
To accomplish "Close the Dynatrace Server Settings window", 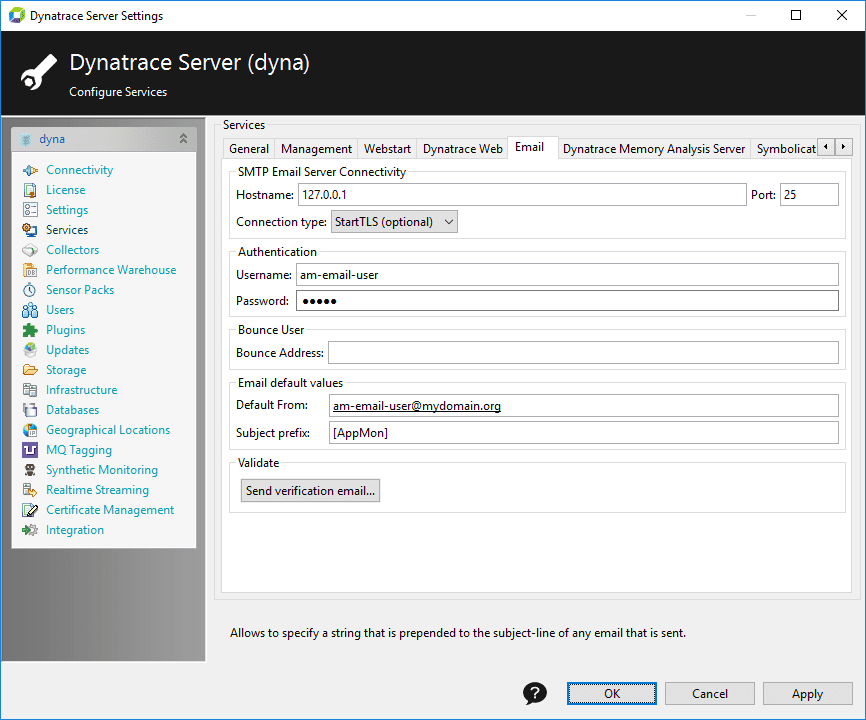I will point(842,15).
